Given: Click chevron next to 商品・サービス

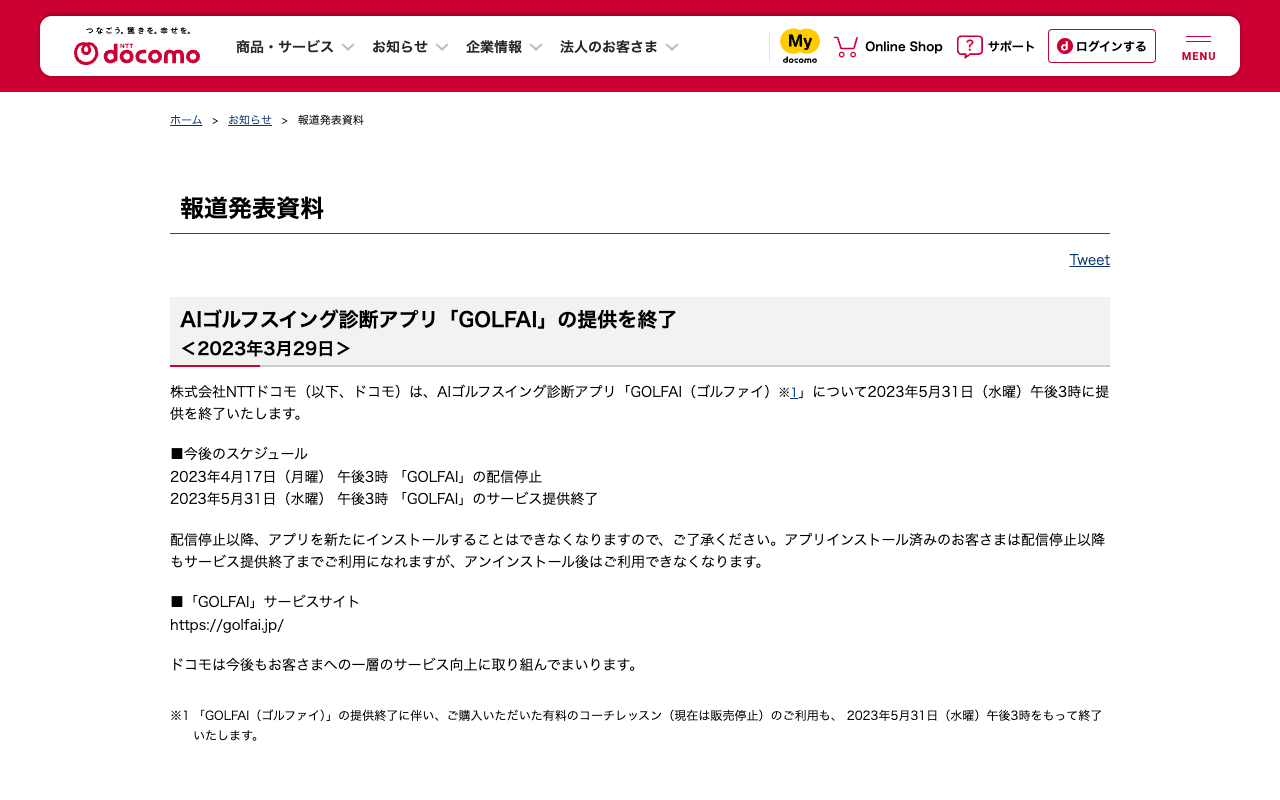Looking at the screenshot, I should 348,47.
